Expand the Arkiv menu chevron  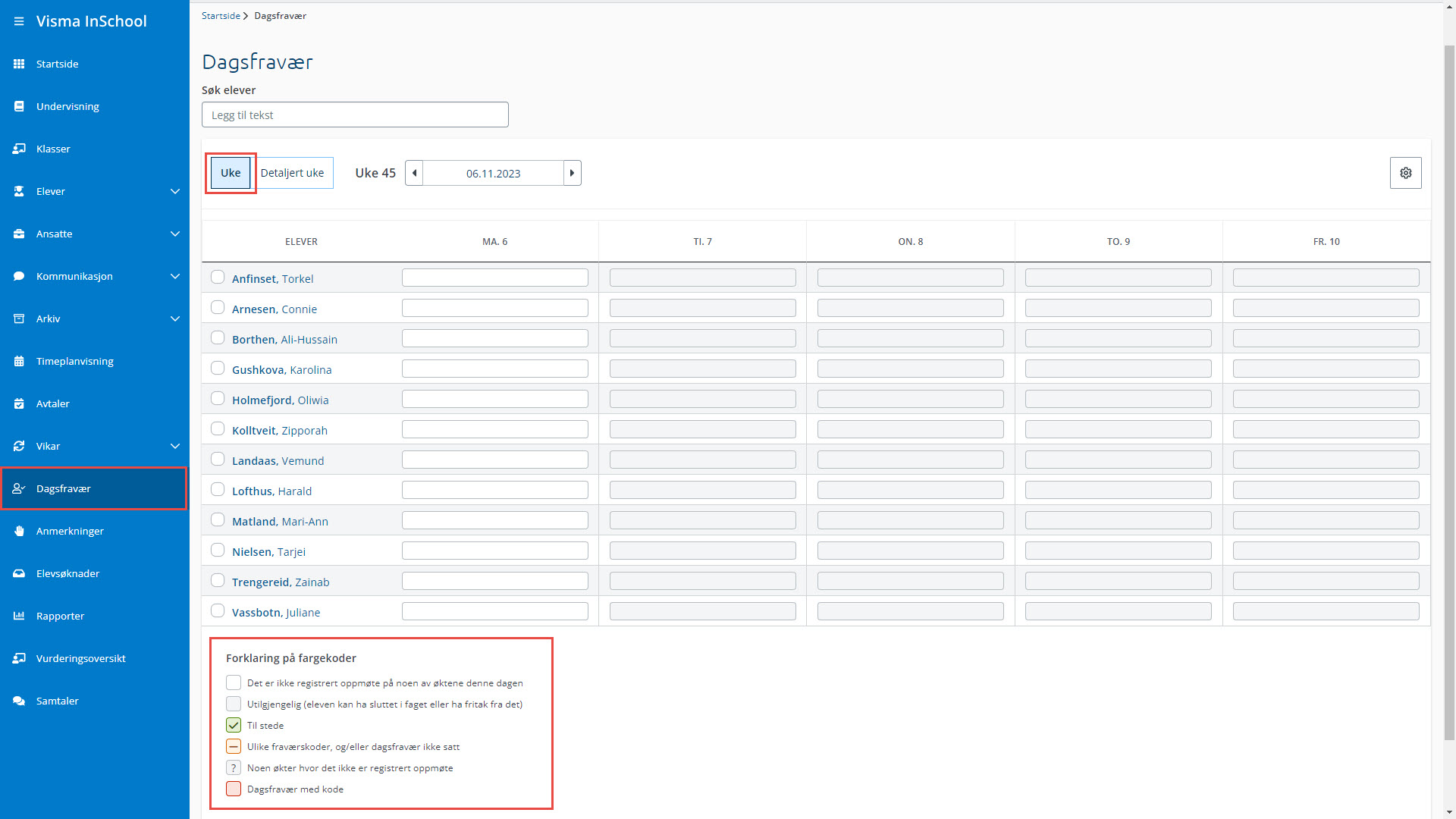pos(175,318)
